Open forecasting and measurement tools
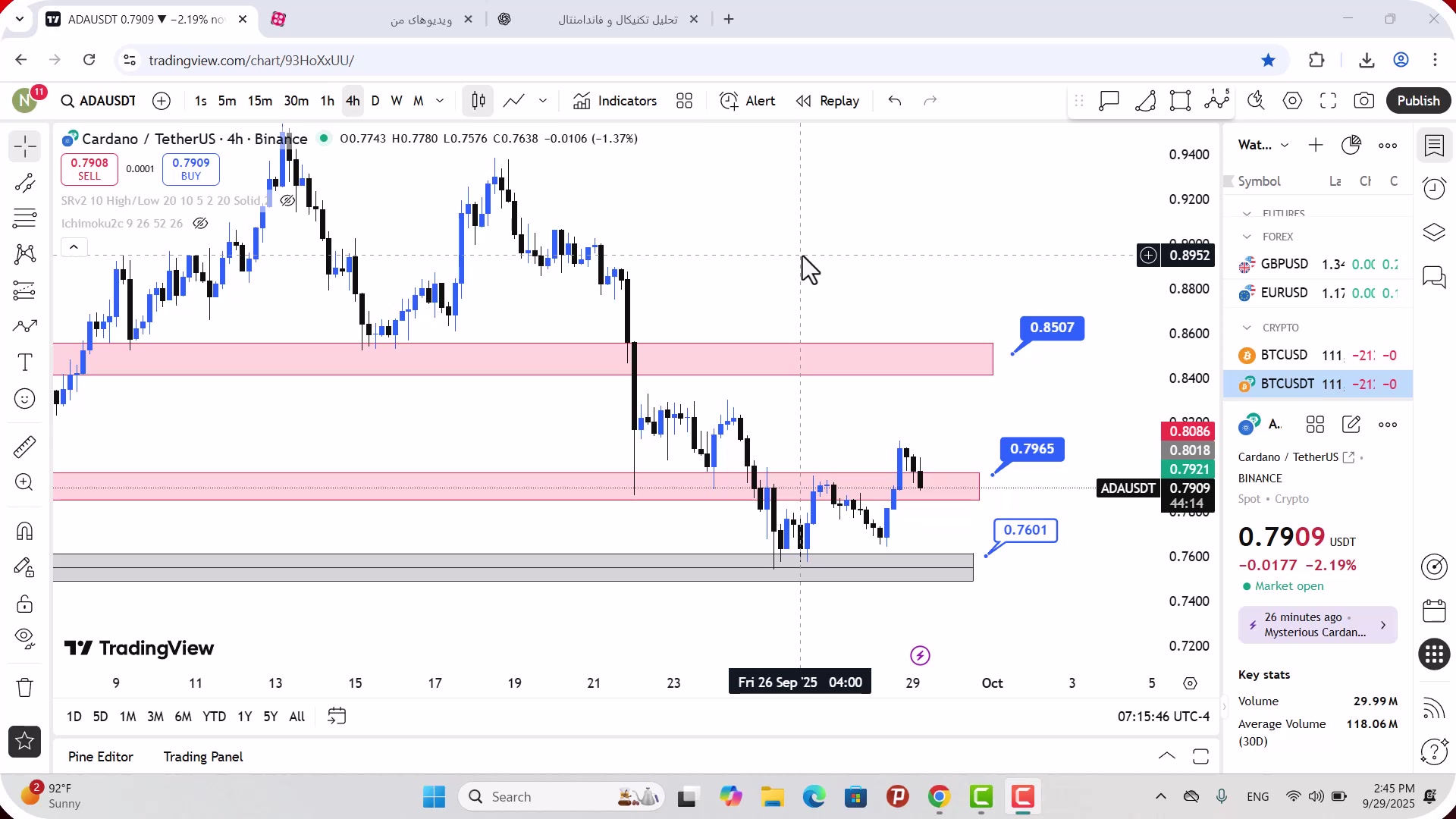 (25, 290)
